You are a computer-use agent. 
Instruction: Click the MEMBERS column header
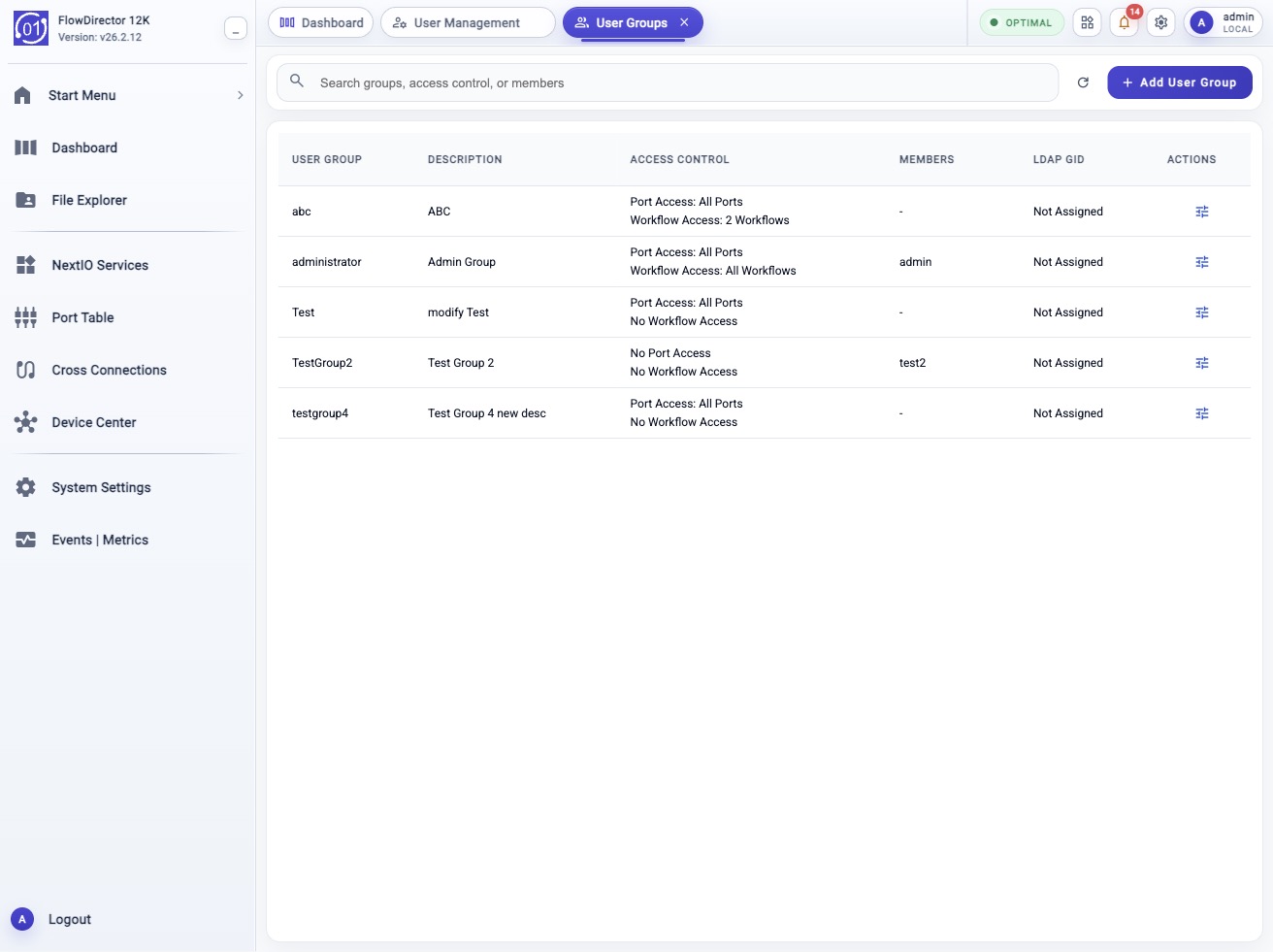pos(927,159)
